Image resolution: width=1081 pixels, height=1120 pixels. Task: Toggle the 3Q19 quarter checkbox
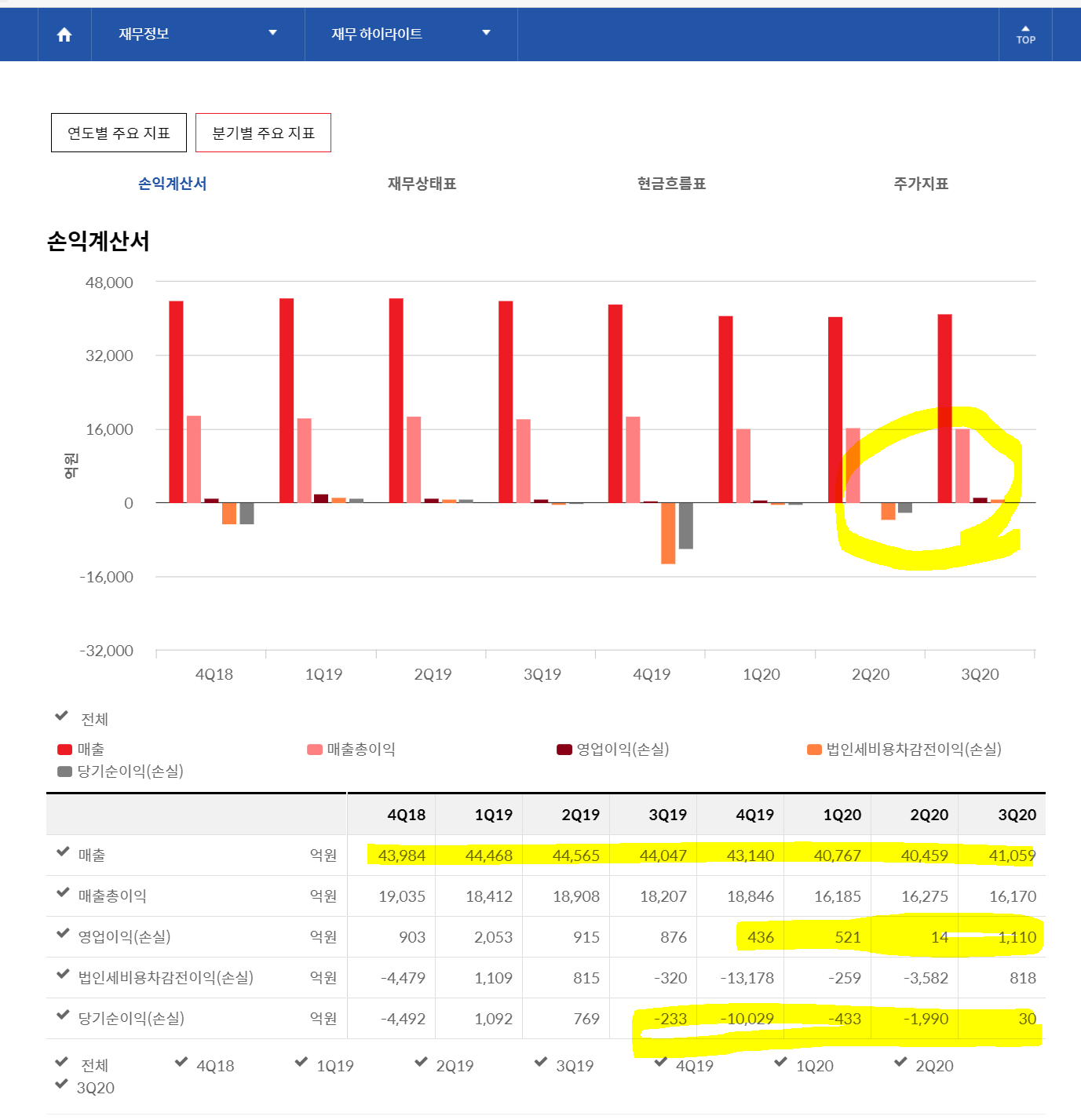pyautogui.click(x=541, y=1062)
